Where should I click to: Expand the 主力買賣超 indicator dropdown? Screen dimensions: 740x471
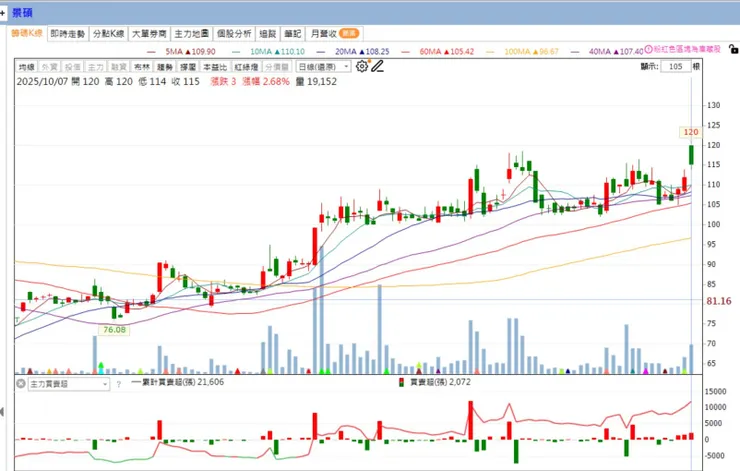click(x=69, y=384)
